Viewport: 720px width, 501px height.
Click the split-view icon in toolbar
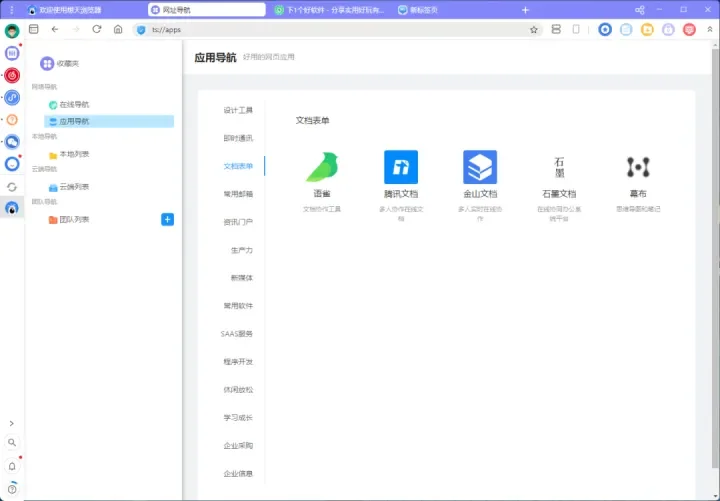tap(556, 29)
